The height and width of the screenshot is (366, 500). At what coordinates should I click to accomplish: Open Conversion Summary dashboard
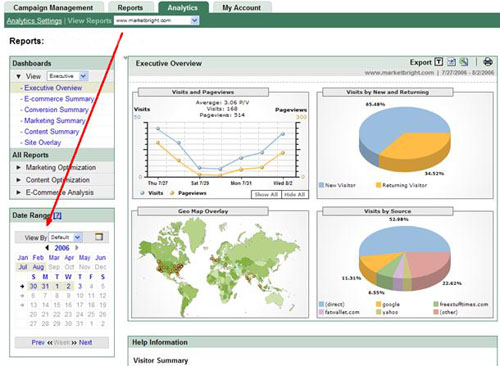pyautogui.click(x=56, y=110)
